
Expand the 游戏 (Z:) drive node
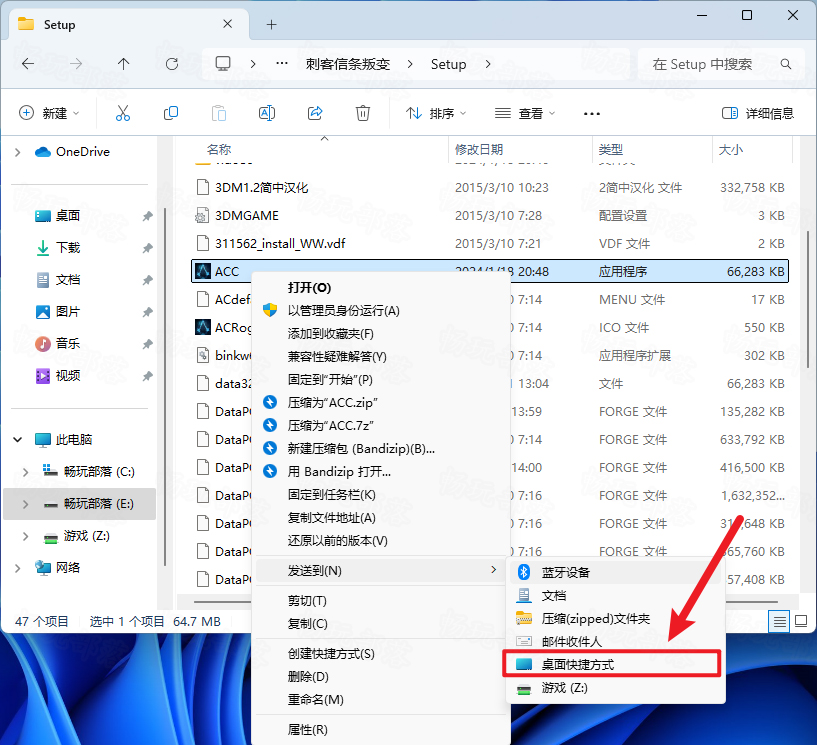point(25,536)
